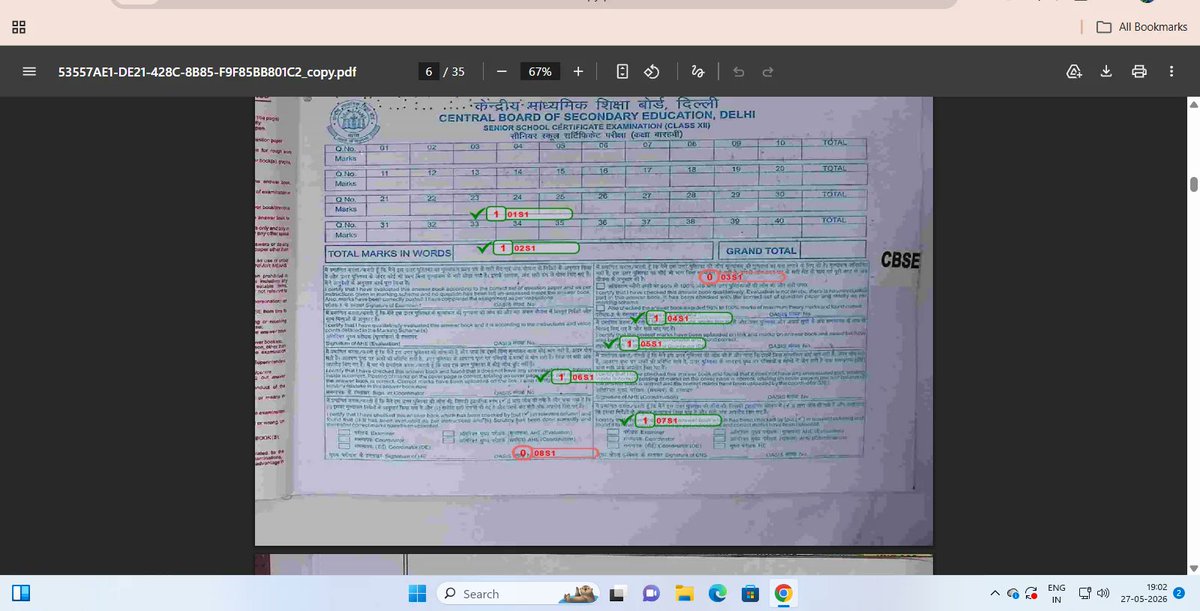Rotate the PDF counterclockwise
Screen dimensions: 1200x611
point(651,72)
